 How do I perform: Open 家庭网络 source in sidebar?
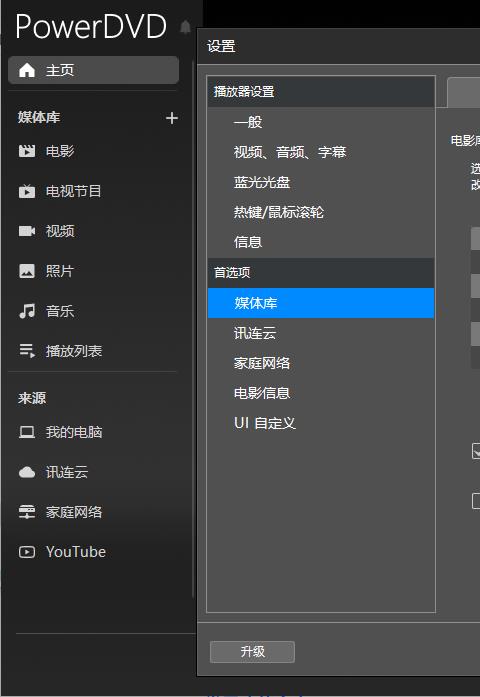[x=74, y=512]
